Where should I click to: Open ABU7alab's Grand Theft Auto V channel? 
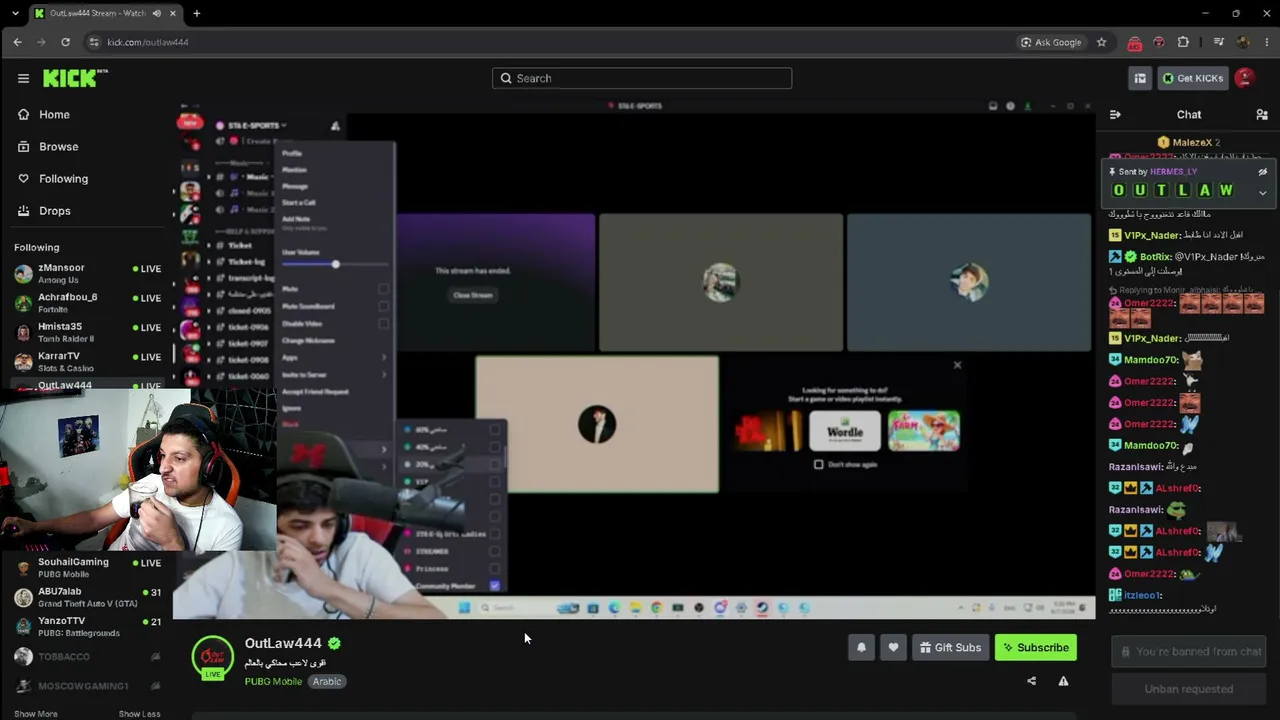87,597
